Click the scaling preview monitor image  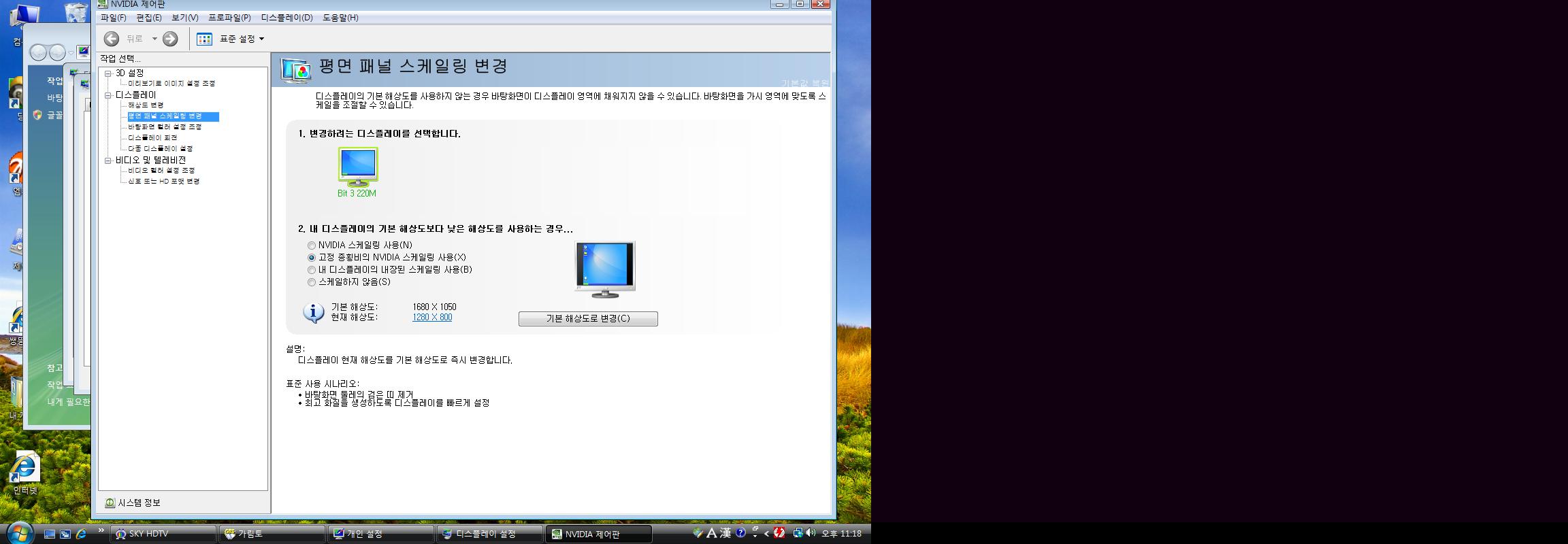604,270
